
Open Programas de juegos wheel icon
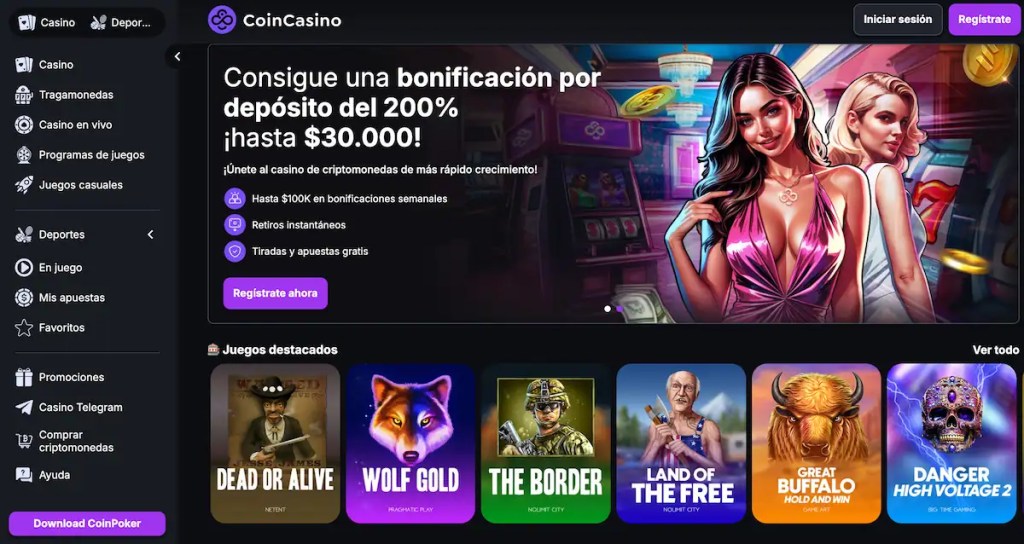[24, 155]
